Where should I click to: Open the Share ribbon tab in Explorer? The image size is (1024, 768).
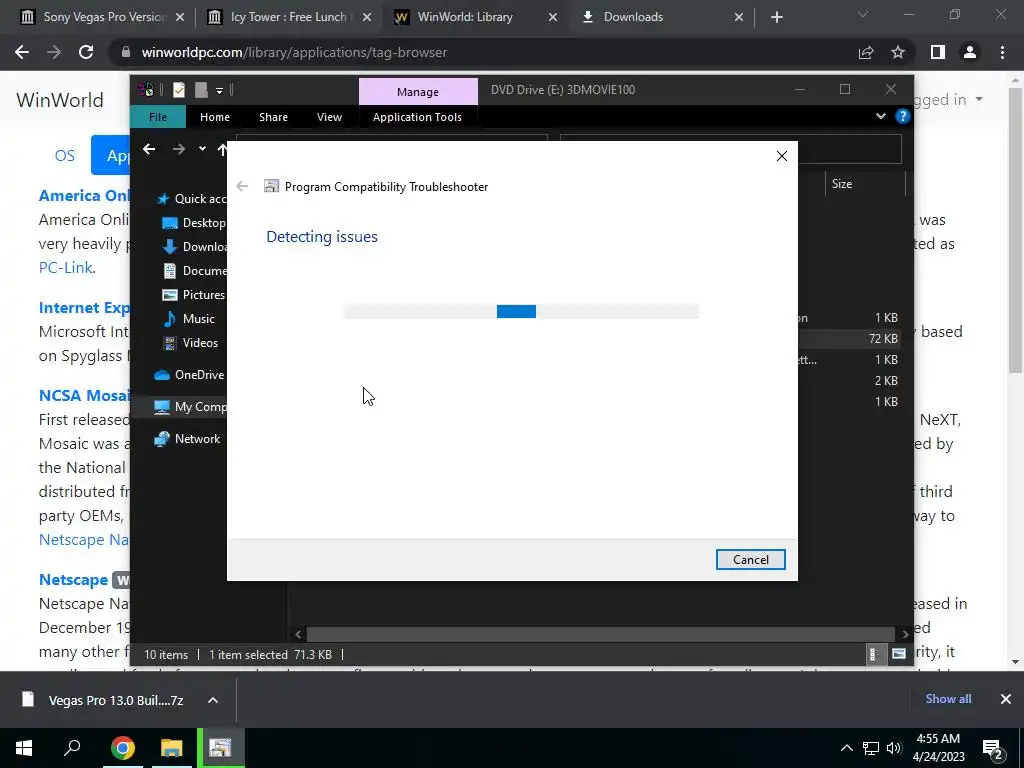(x=273, y=117)
